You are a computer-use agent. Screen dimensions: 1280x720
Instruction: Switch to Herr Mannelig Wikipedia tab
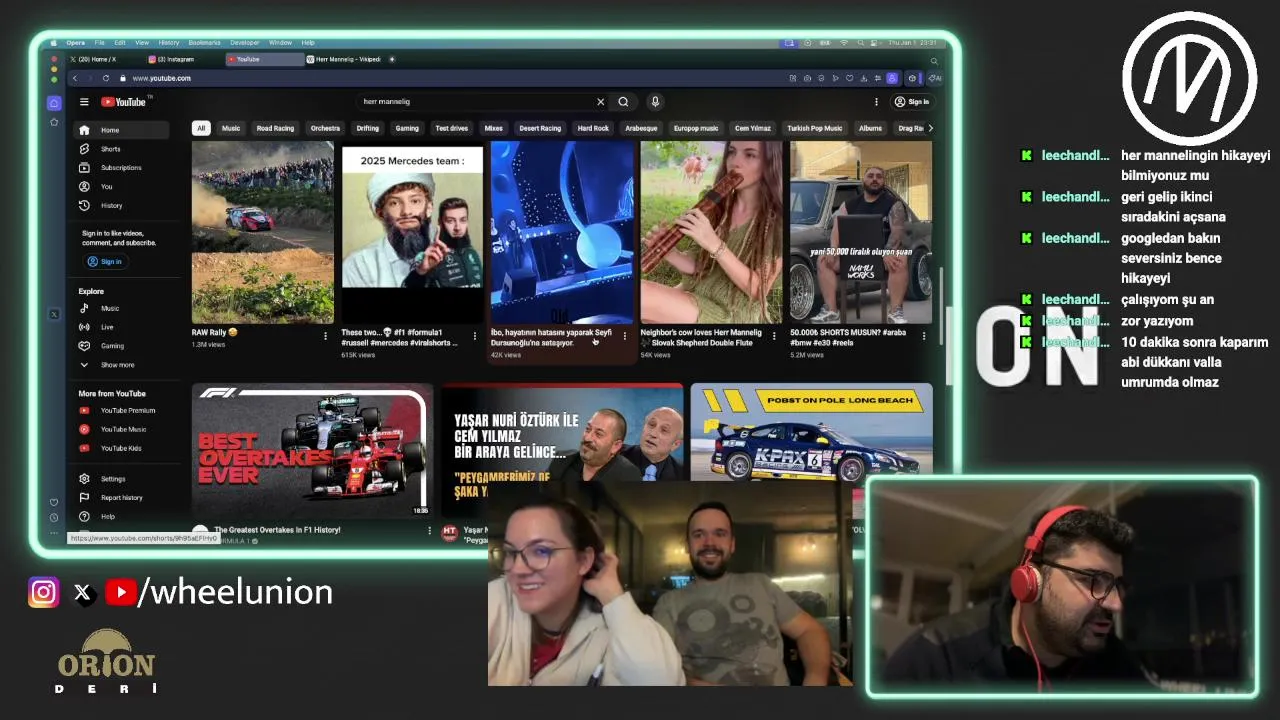tap(345, 59)
